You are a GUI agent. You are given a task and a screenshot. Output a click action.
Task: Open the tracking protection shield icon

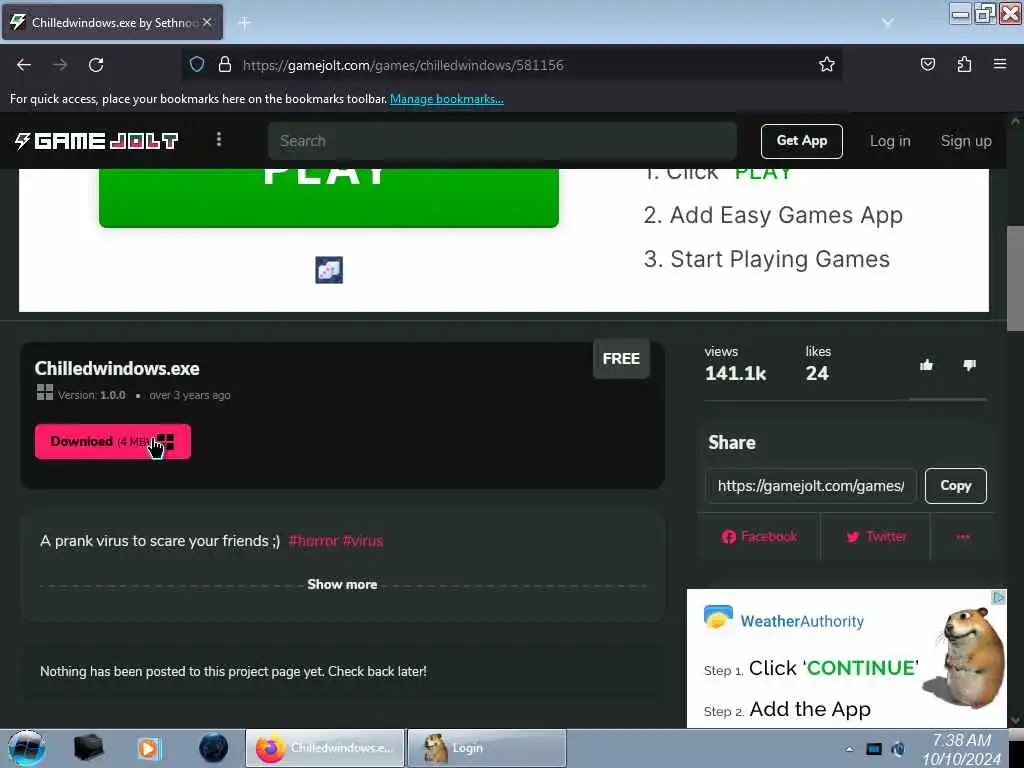pyautogui.click(x=197, y=65)
